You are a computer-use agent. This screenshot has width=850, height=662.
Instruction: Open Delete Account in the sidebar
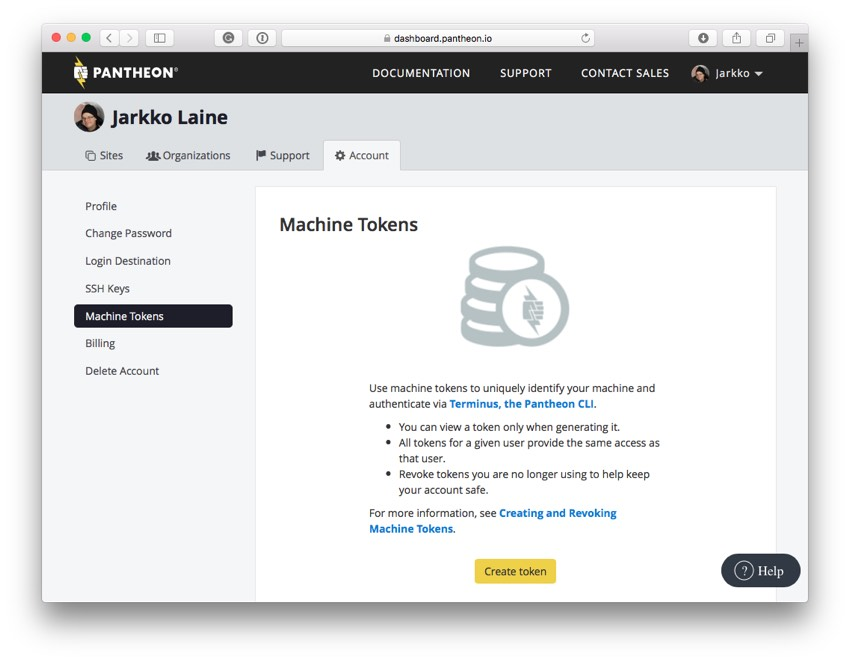122,371
